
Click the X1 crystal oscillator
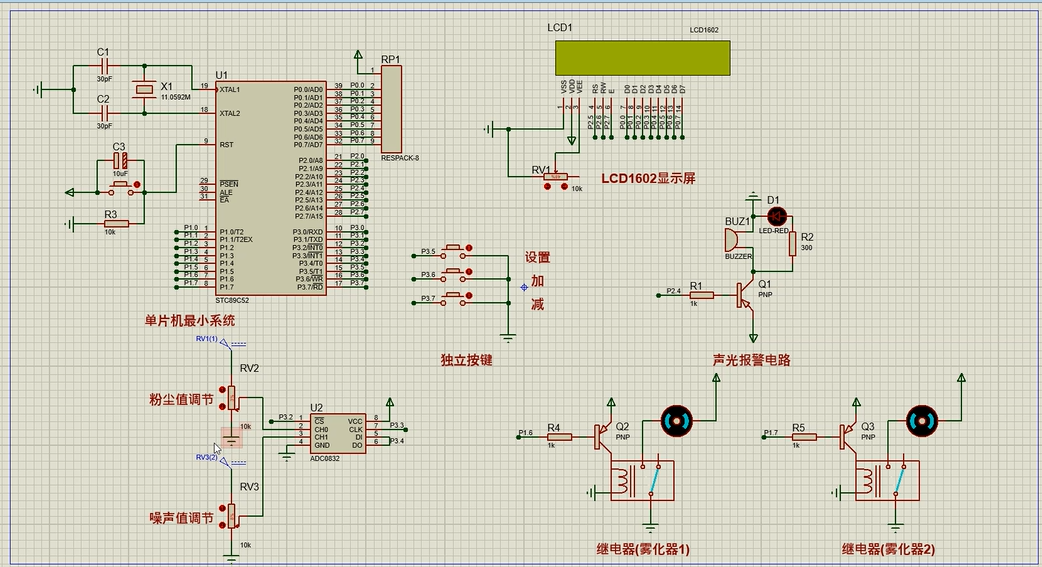point(146,91)
